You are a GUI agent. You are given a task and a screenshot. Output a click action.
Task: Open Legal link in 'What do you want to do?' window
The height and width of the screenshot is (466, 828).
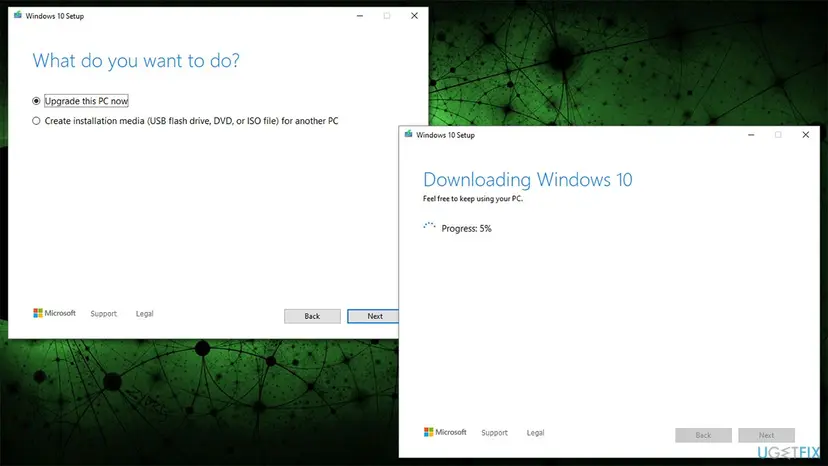coord(145,314)
